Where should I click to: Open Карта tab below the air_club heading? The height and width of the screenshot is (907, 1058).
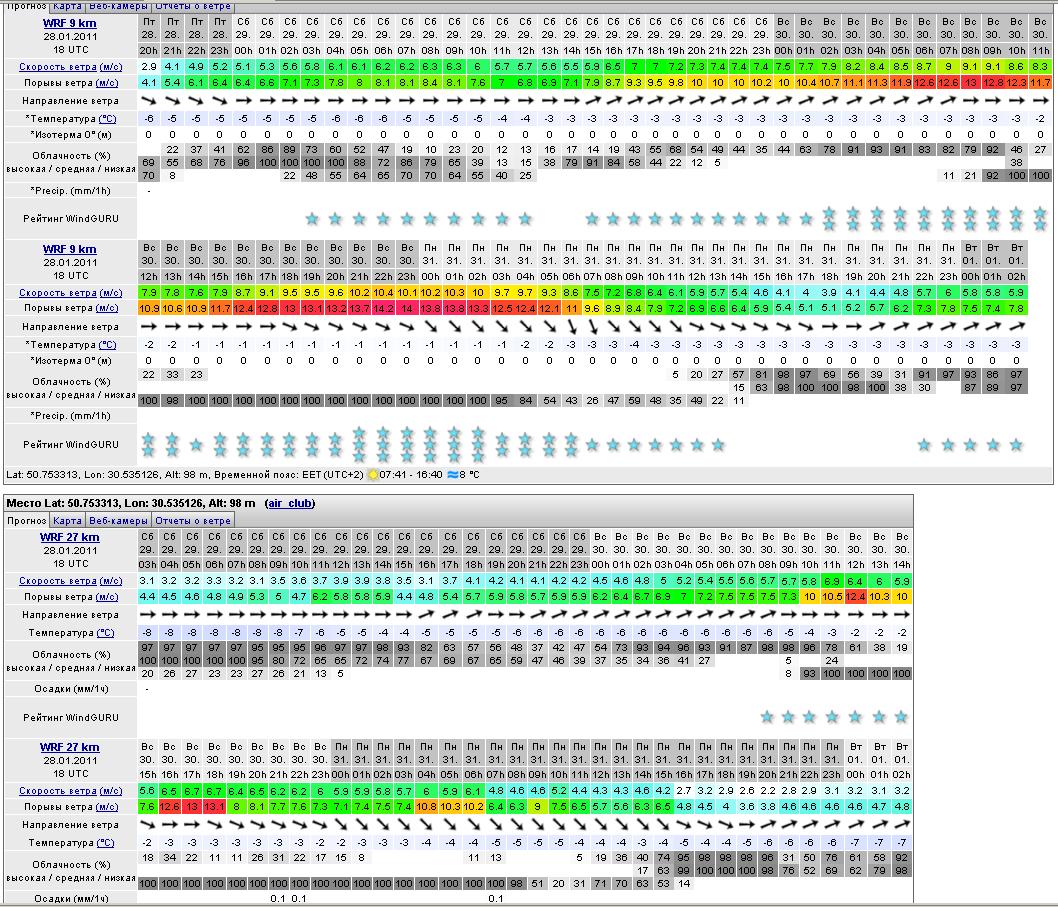coord(67,521)
